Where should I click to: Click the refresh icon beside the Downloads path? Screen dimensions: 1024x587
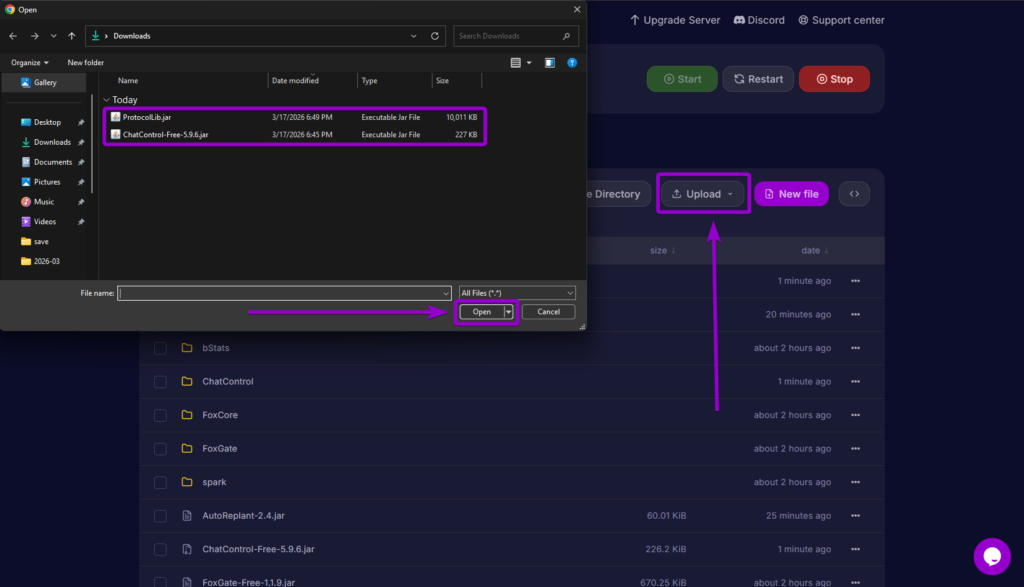435,35
